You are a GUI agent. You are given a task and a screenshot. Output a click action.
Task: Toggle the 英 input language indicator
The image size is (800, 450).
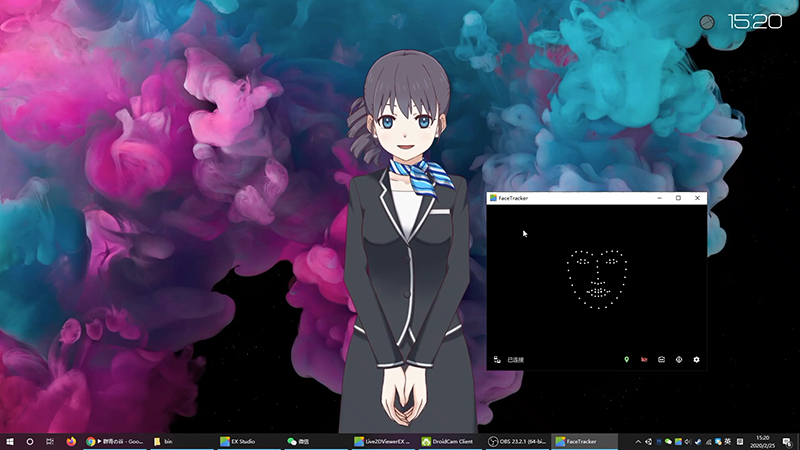click(x=728, y=442)
